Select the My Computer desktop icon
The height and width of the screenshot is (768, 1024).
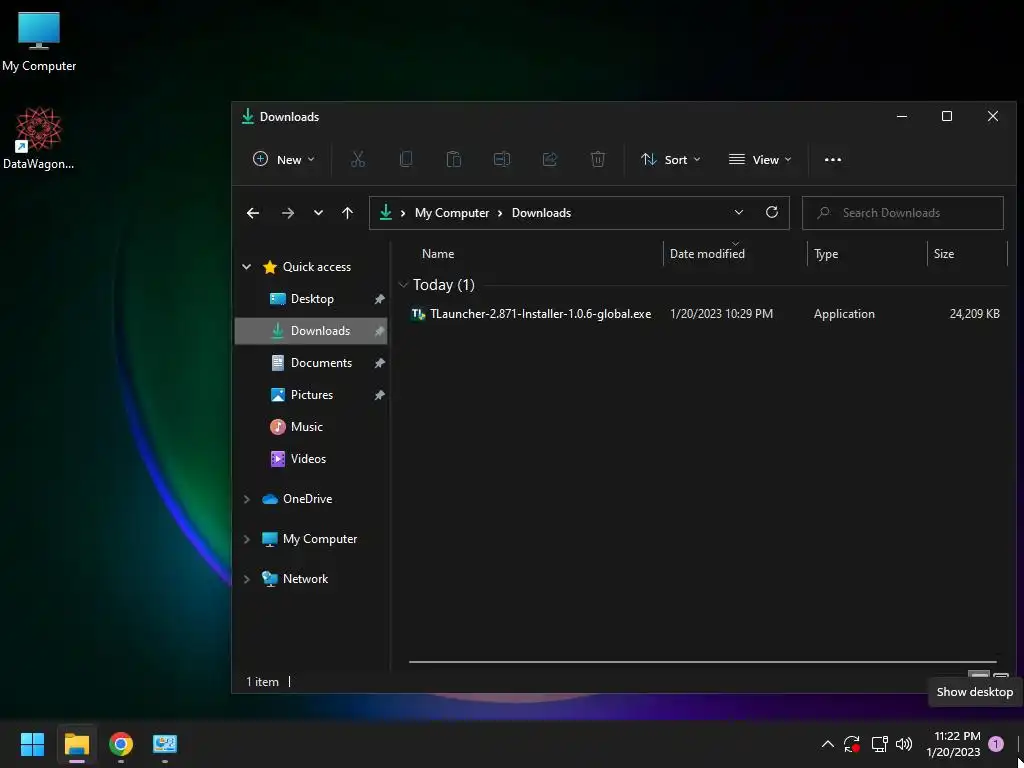(39, 42)
